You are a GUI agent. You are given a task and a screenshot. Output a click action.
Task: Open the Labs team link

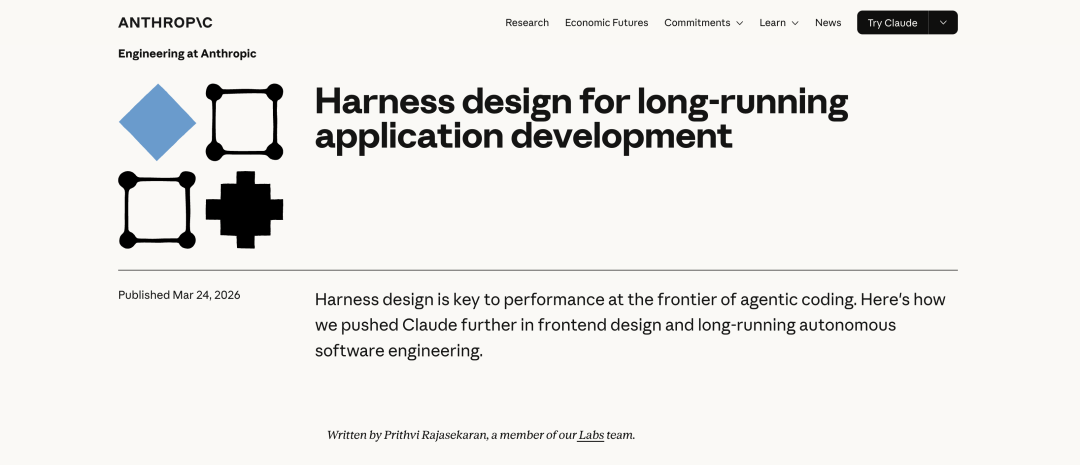(591, 435)
